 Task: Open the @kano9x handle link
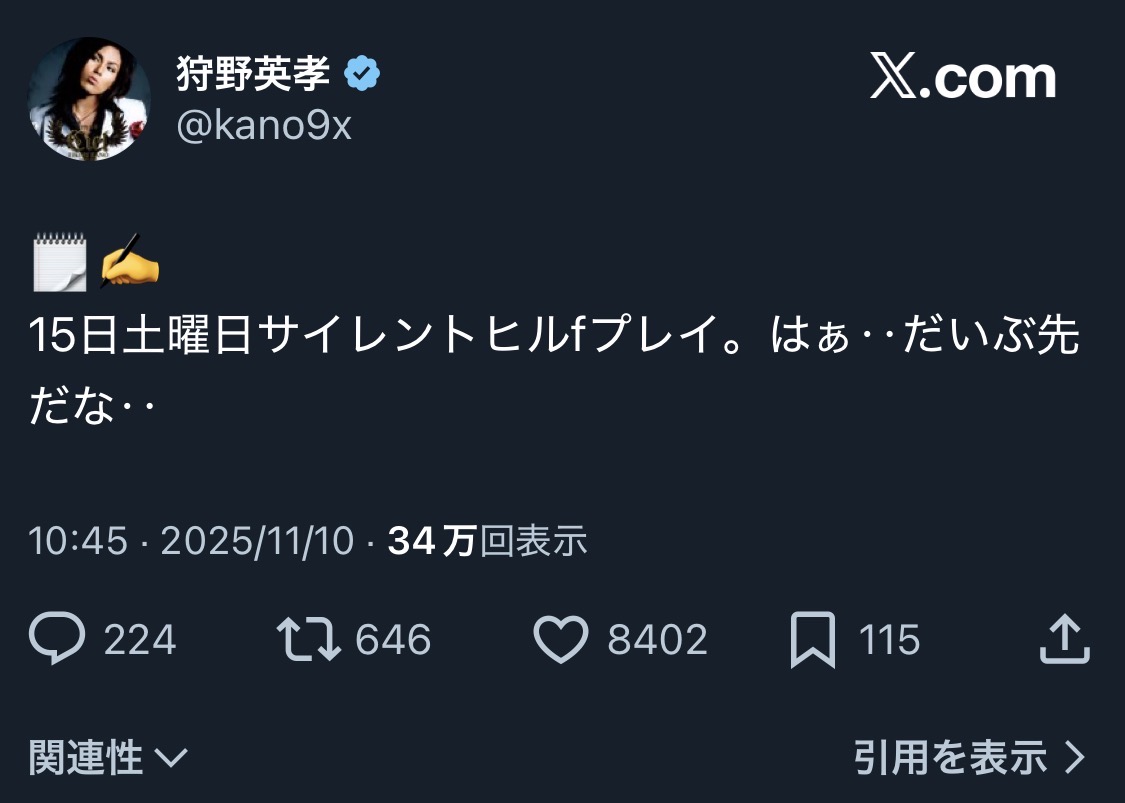[x=264, y=127]
